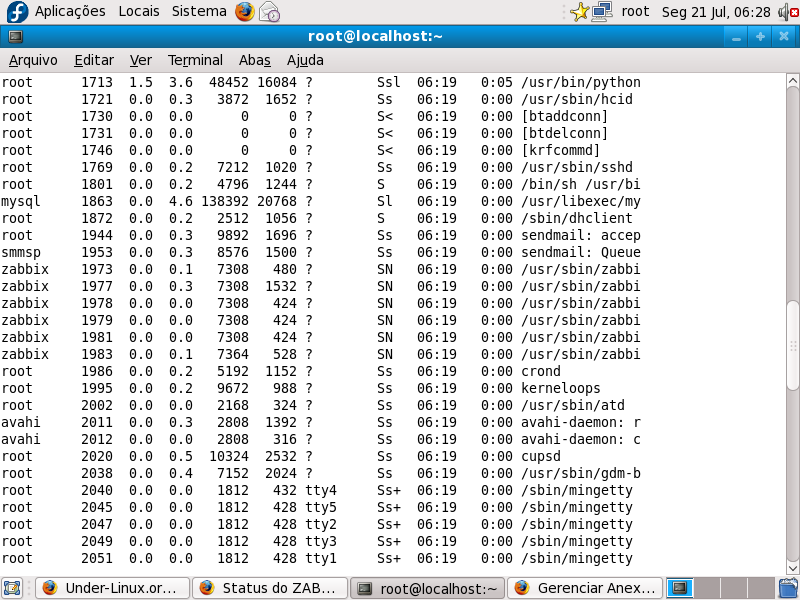This screenshot has height=600, width=800.
Task: Click the tty1 terminal text
Action: 321,558
